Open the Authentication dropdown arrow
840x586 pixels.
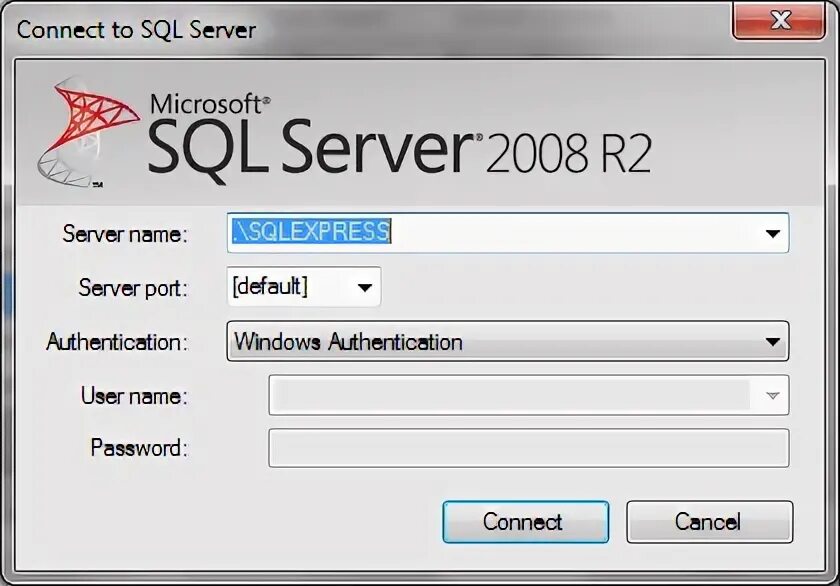point(772,342)
